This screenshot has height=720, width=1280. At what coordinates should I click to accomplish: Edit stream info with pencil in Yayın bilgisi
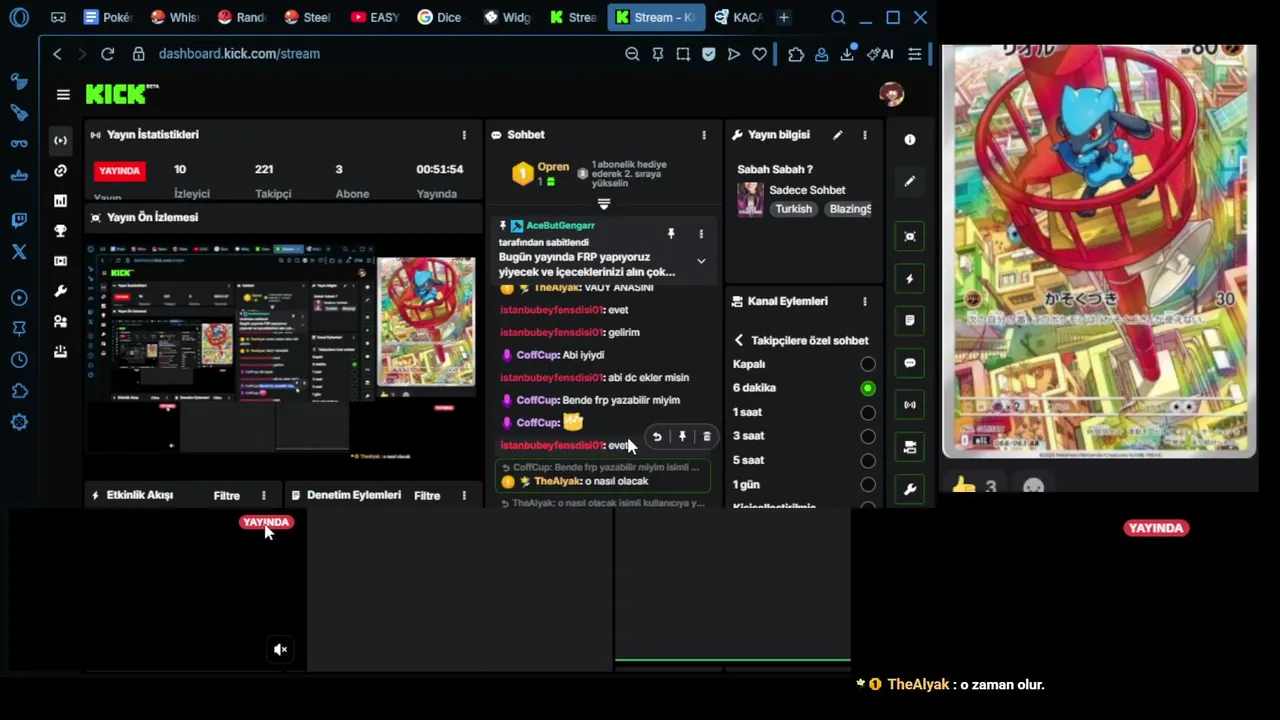coord(838,135)
